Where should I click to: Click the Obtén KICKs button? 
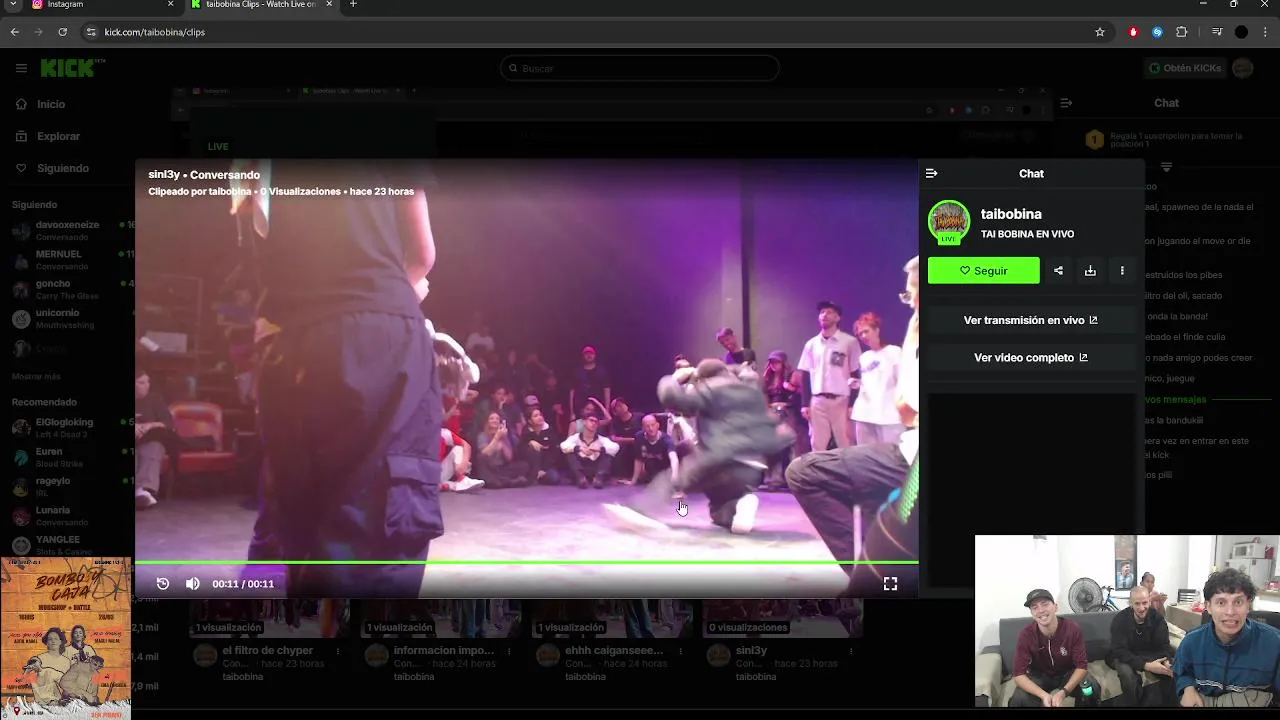[1186, 68]
